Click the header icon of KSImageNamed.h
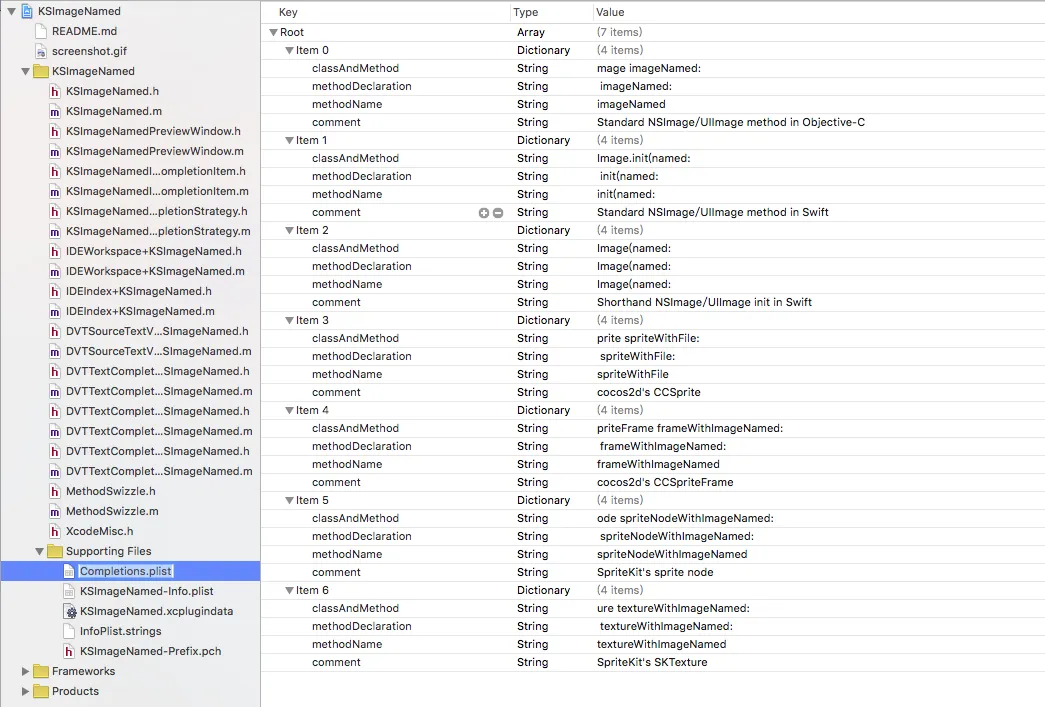Viewport: 1045px width, 707px height. [x=55, y=91]
